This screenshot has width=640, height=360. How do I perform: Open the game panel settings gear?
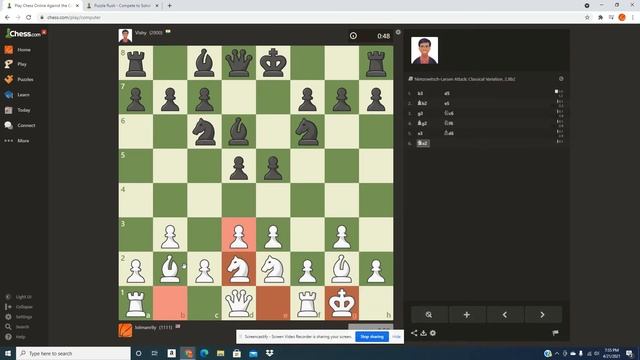pyautogui.click(x=433, y=333)
